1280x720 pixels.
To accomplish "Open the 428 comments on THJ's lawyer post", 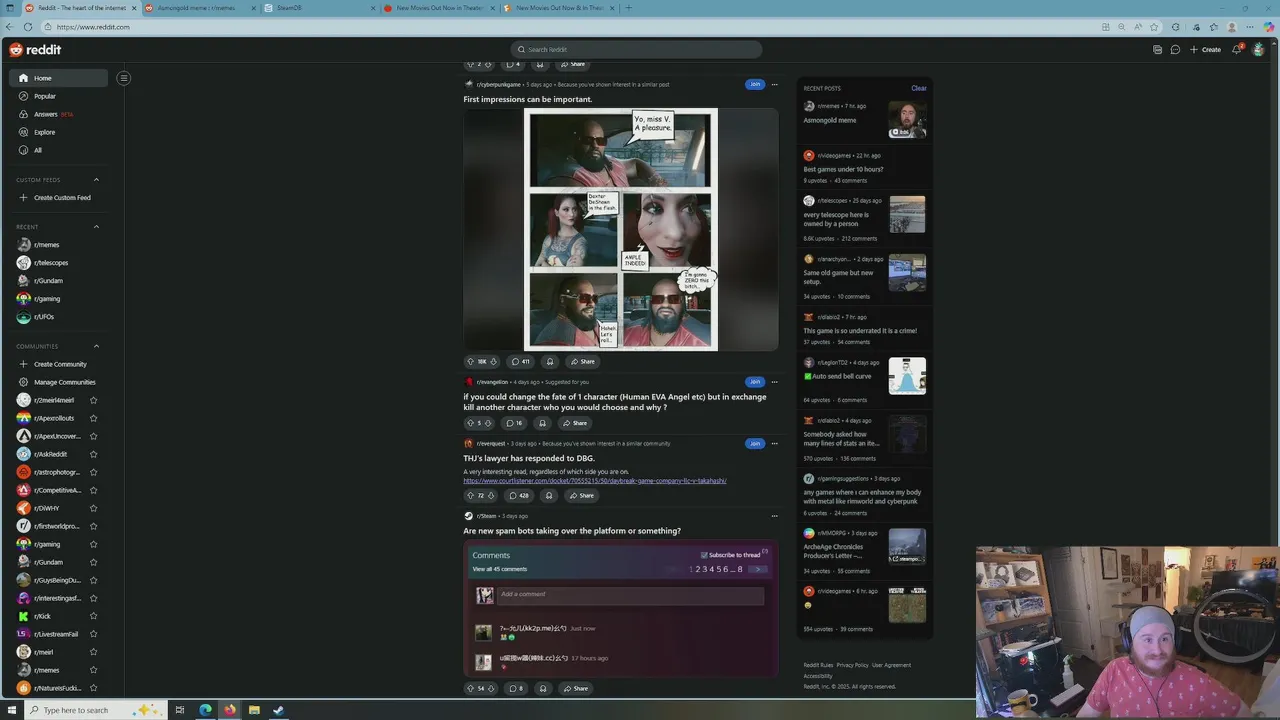I will (x=518, y=495).
